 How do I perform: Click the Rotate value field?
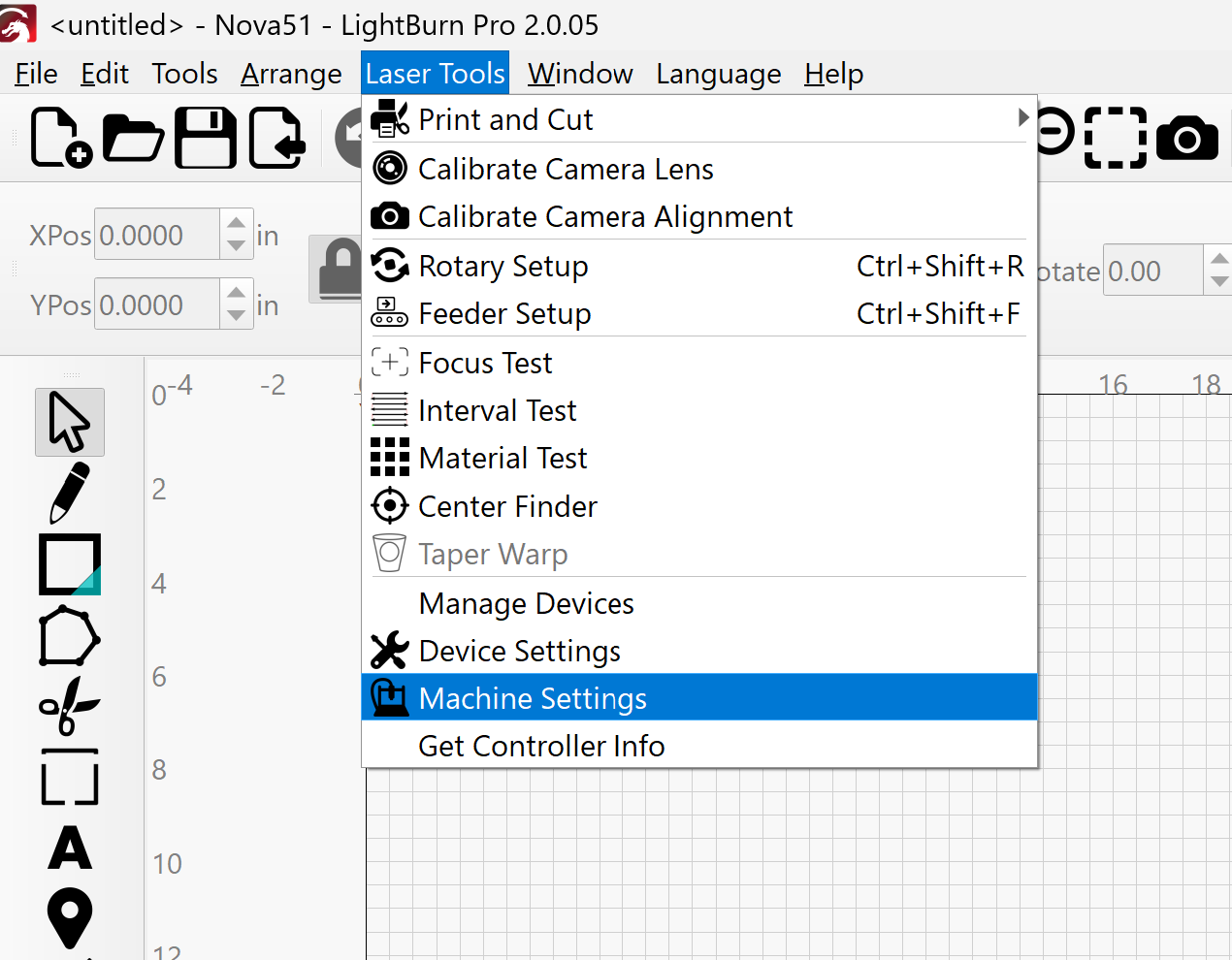1152,272
